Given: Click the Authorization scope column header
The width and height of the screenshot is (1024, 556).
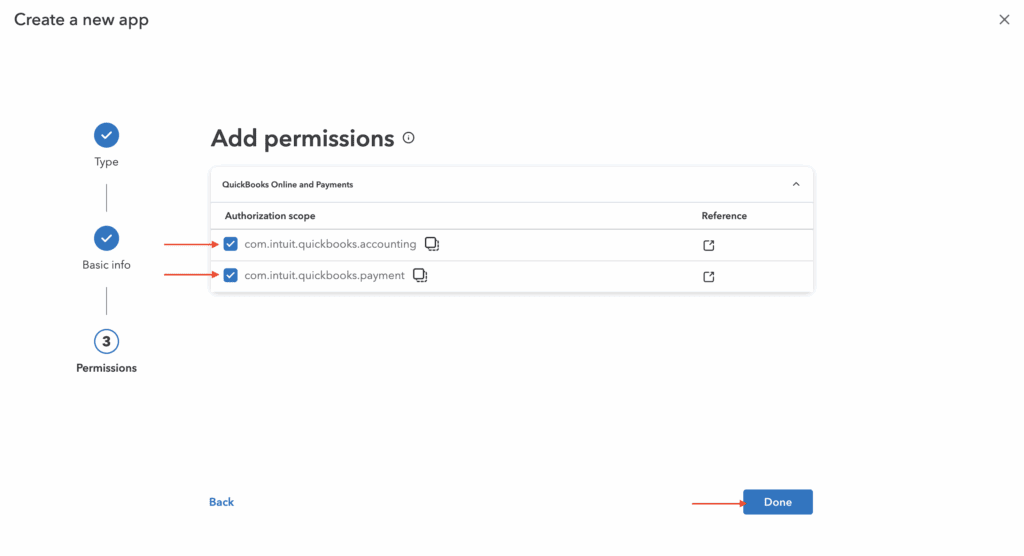Looking at the screenshot, I should [270, 216].
